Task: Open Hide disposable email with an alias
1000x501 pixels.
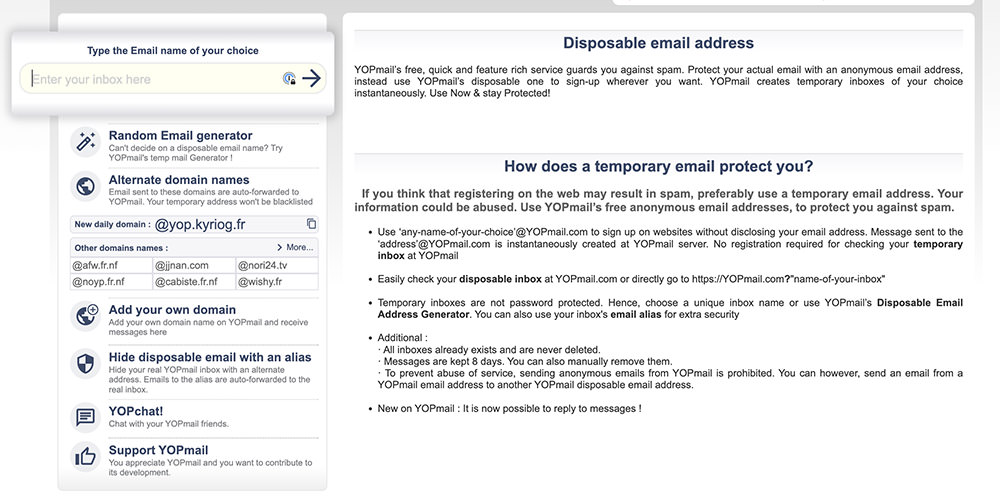Action: click(x=210, y=357)
